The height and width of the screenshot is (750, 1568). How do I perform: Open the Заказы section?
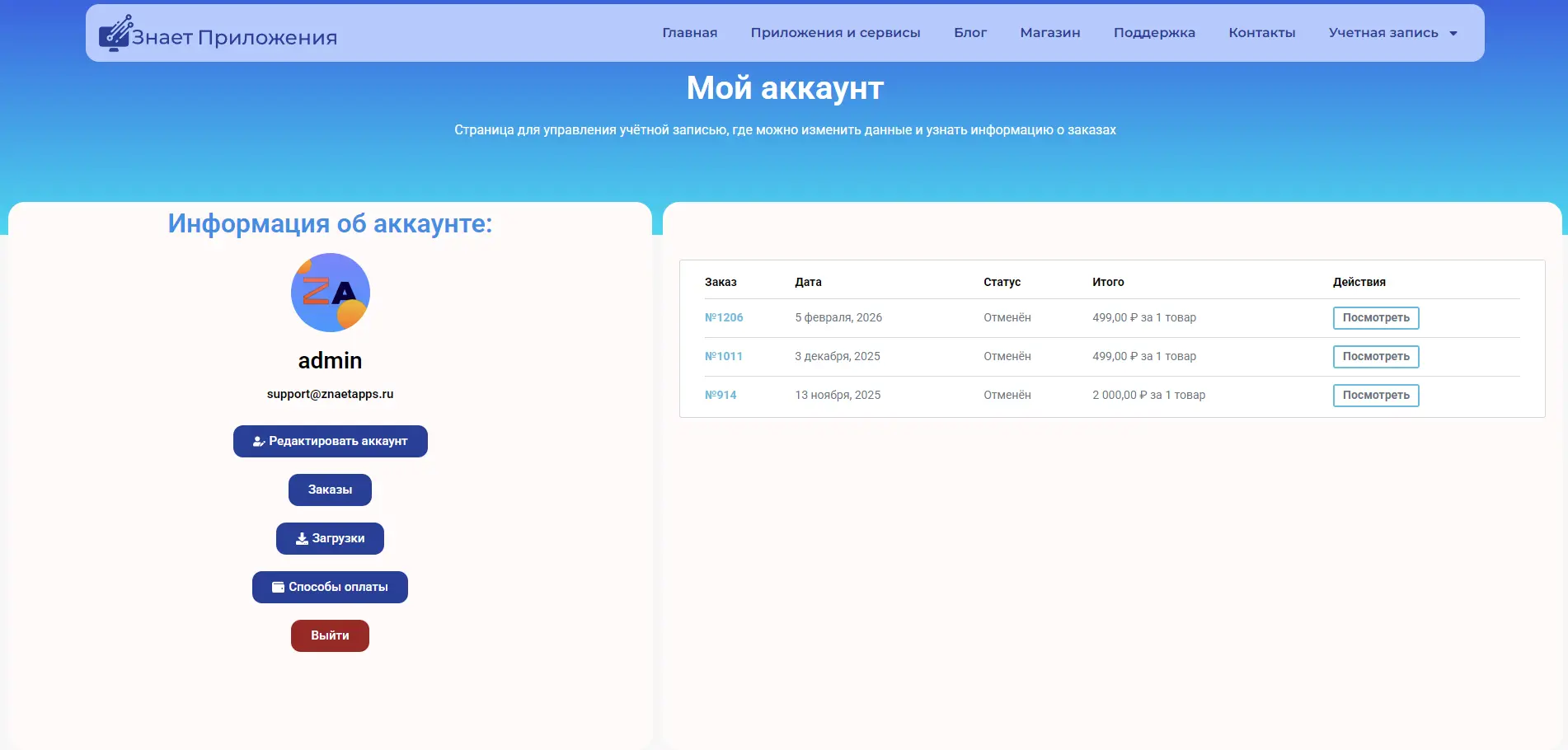pos(330,490)
